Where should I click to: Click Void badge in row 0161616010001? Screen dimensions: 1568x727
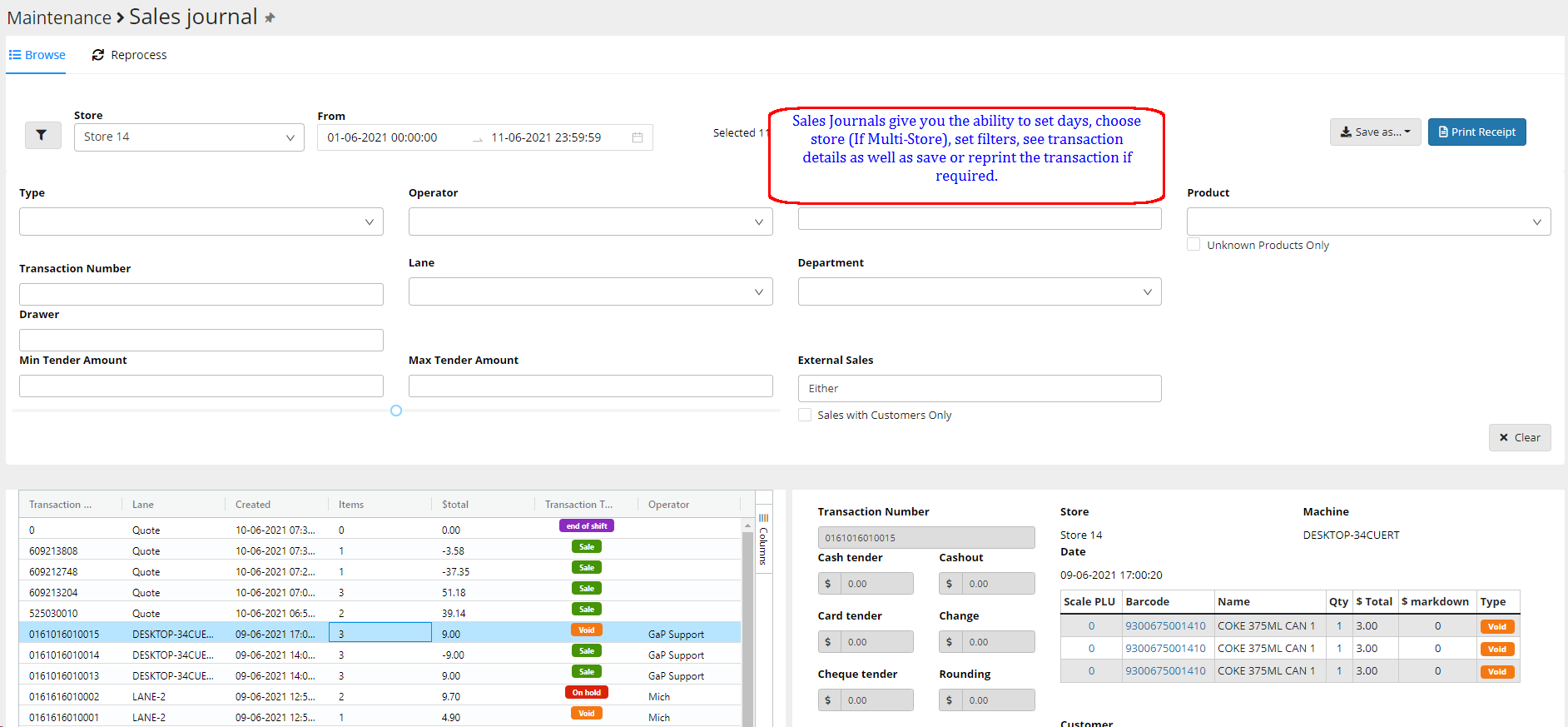click(587, 714)
